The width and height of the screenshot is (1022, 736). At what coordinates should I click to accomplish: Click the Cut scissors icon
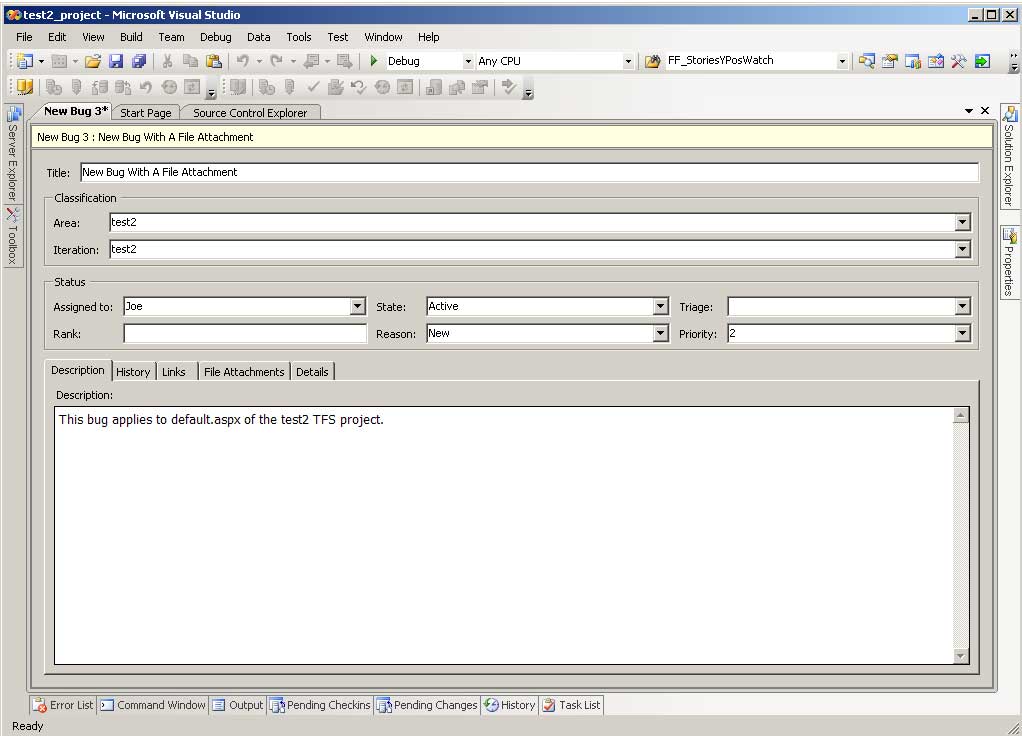click(168, 61)
